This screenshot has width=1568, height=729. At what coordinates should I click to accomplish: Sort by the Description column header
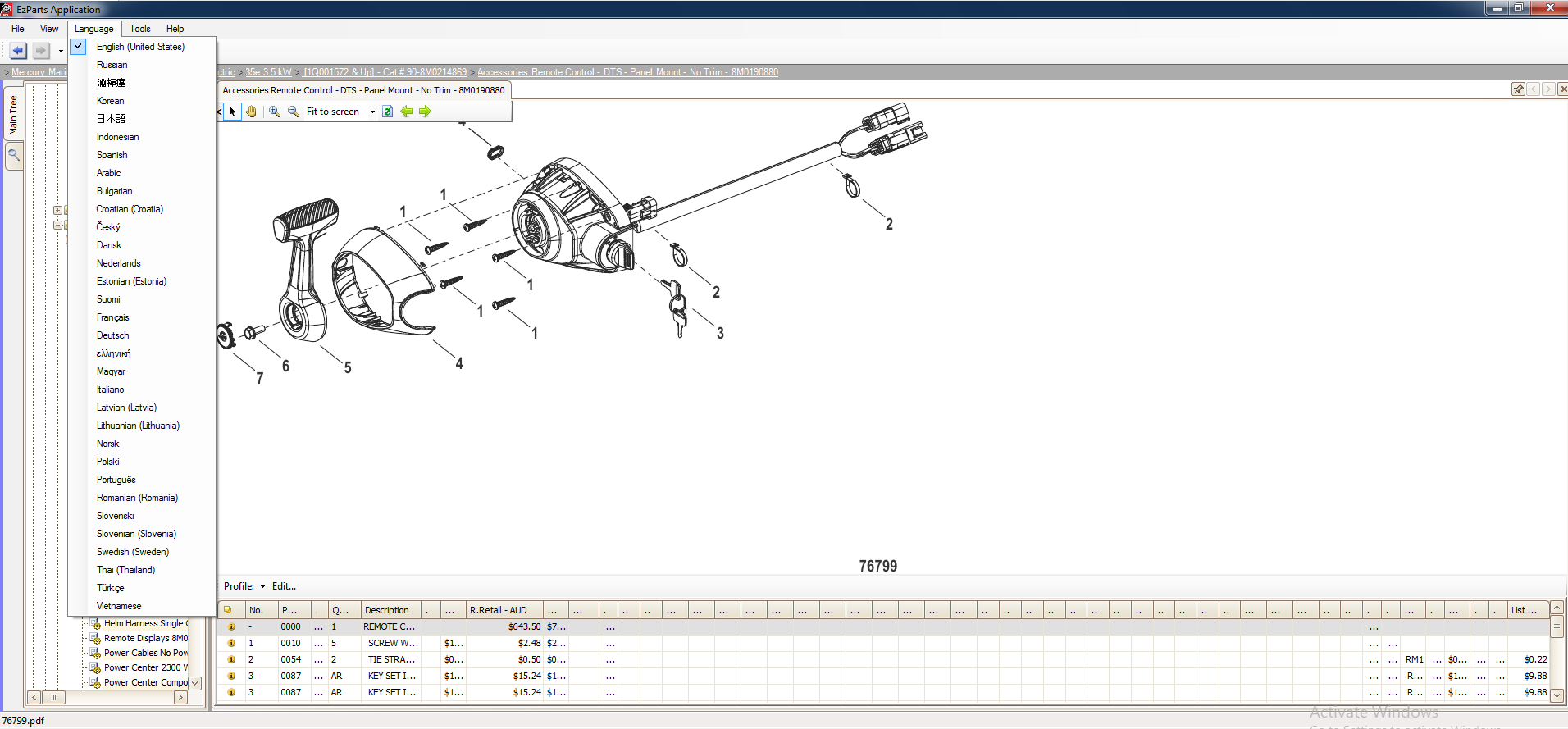(x=391, y=610)
